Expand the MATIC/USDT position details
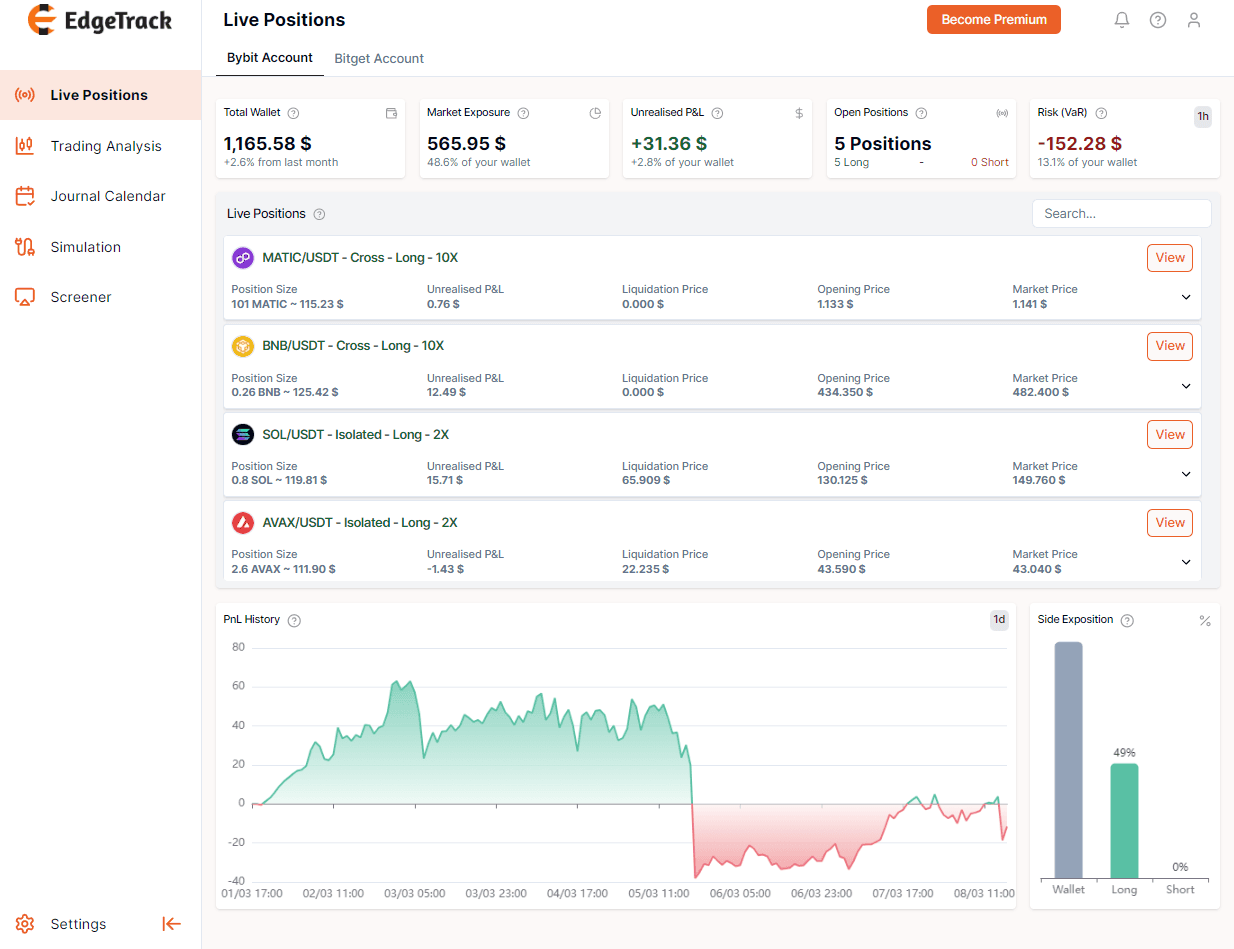This screenshot has width=1234, height=949. (1186, 297)
